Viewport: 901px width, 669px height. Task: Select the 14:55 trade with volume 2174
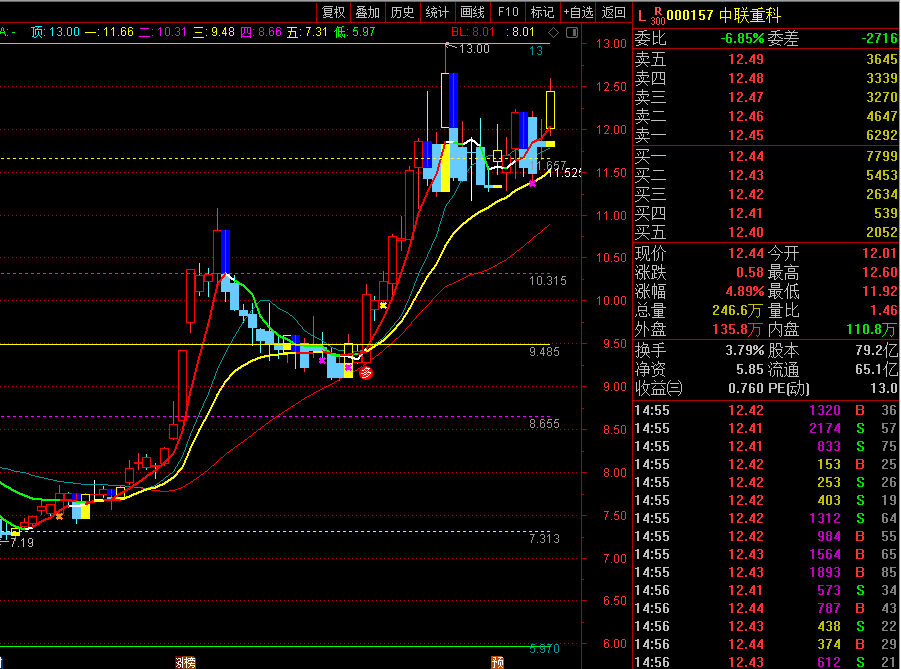coord(766,428)
